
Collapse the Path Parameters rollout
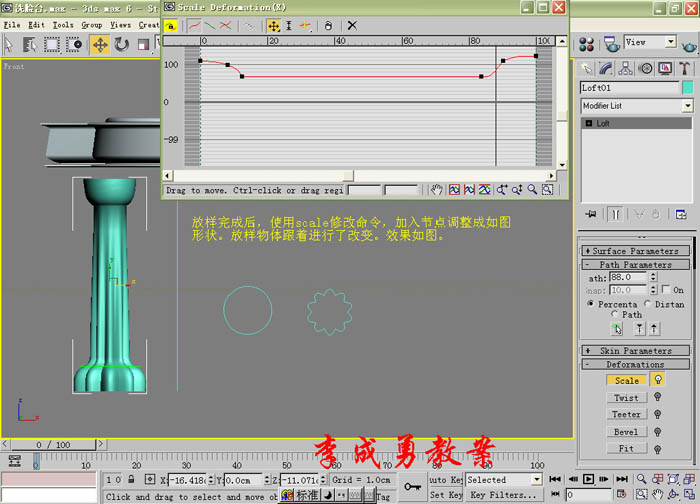(636, 265)
